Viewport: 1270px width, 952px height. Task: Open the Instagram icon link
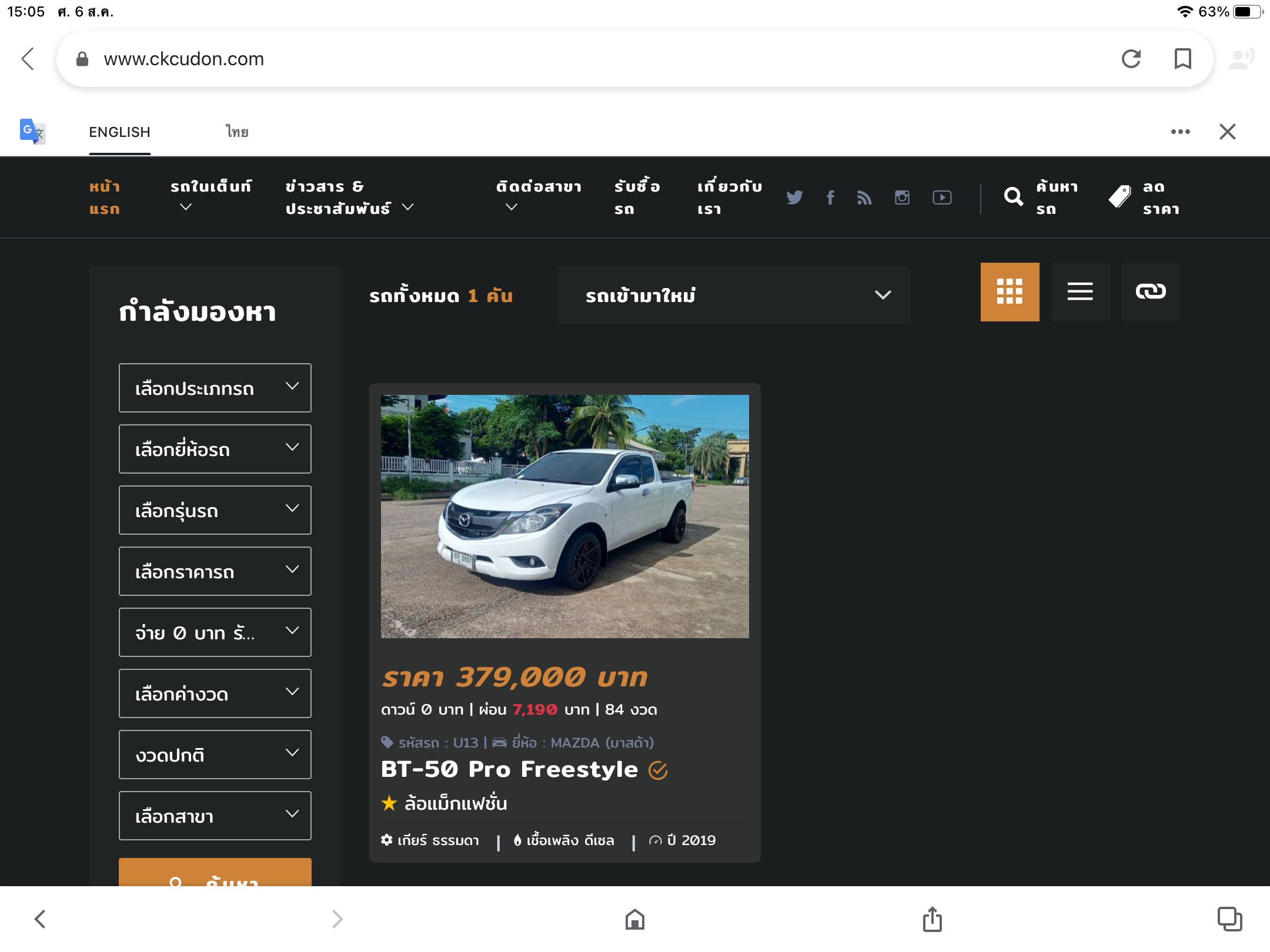[x=902, y=197]
